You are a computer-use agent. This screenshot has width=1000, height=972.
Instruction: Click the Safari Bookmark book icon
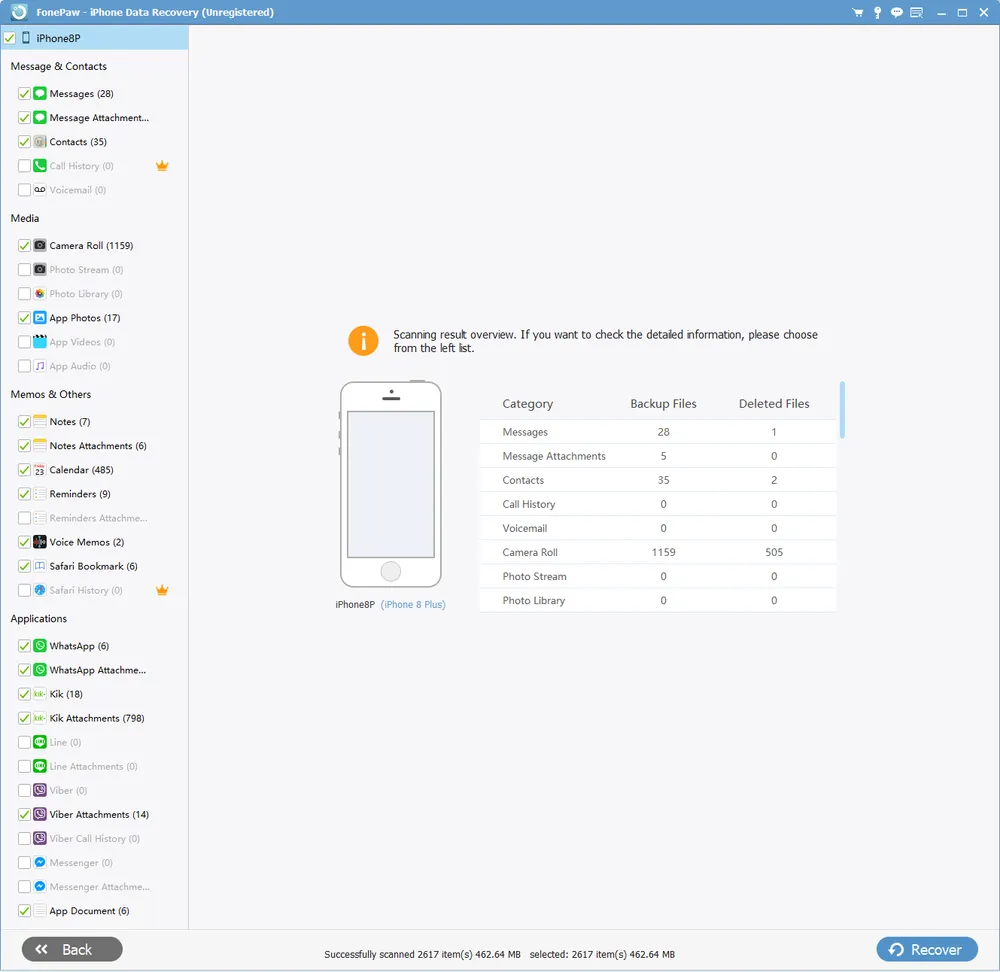[x=40, y=566]
